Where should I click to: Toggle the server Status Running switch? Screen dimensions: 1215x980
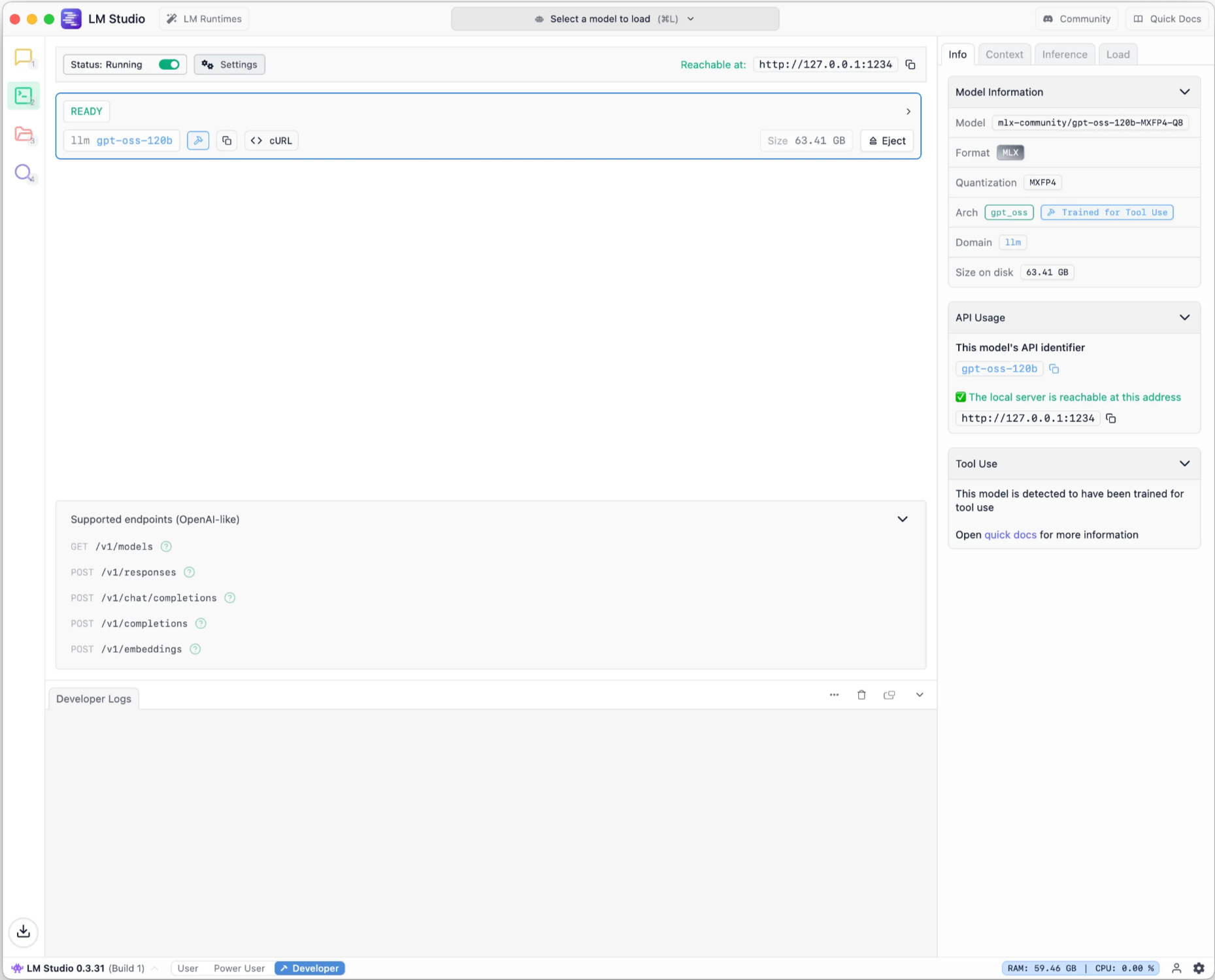click(x=169, y=65)
